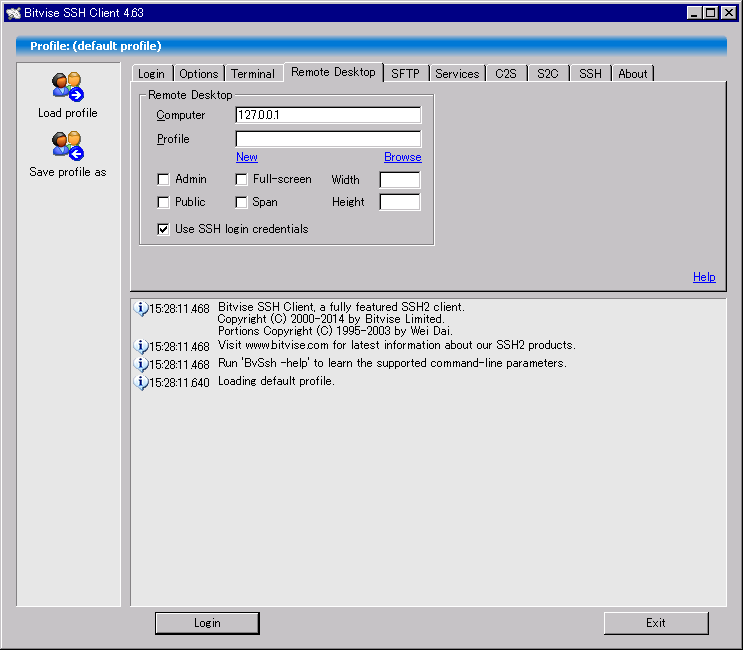This screenshot has height=650, width=743.
Task: Open the Options tab
Action: pyautogui.click(x=199, y=74)
